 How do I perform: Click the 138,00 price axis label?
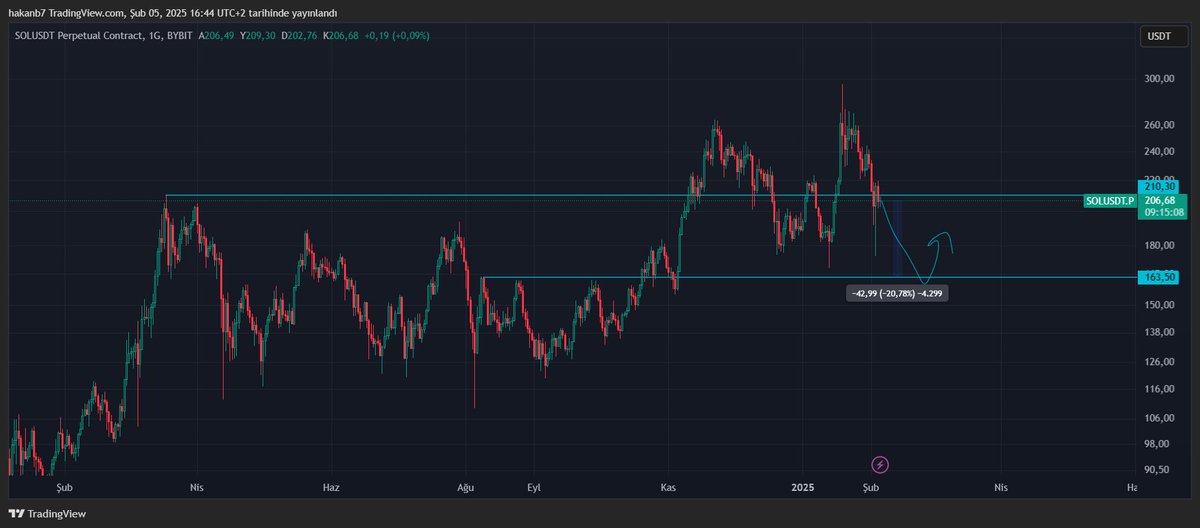[x=1159, y=332]
